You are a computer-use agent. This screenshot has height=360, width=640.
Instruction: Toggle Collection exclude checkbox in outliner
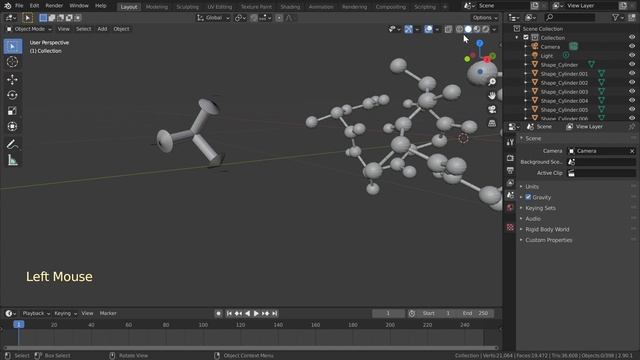click(526, 38)
